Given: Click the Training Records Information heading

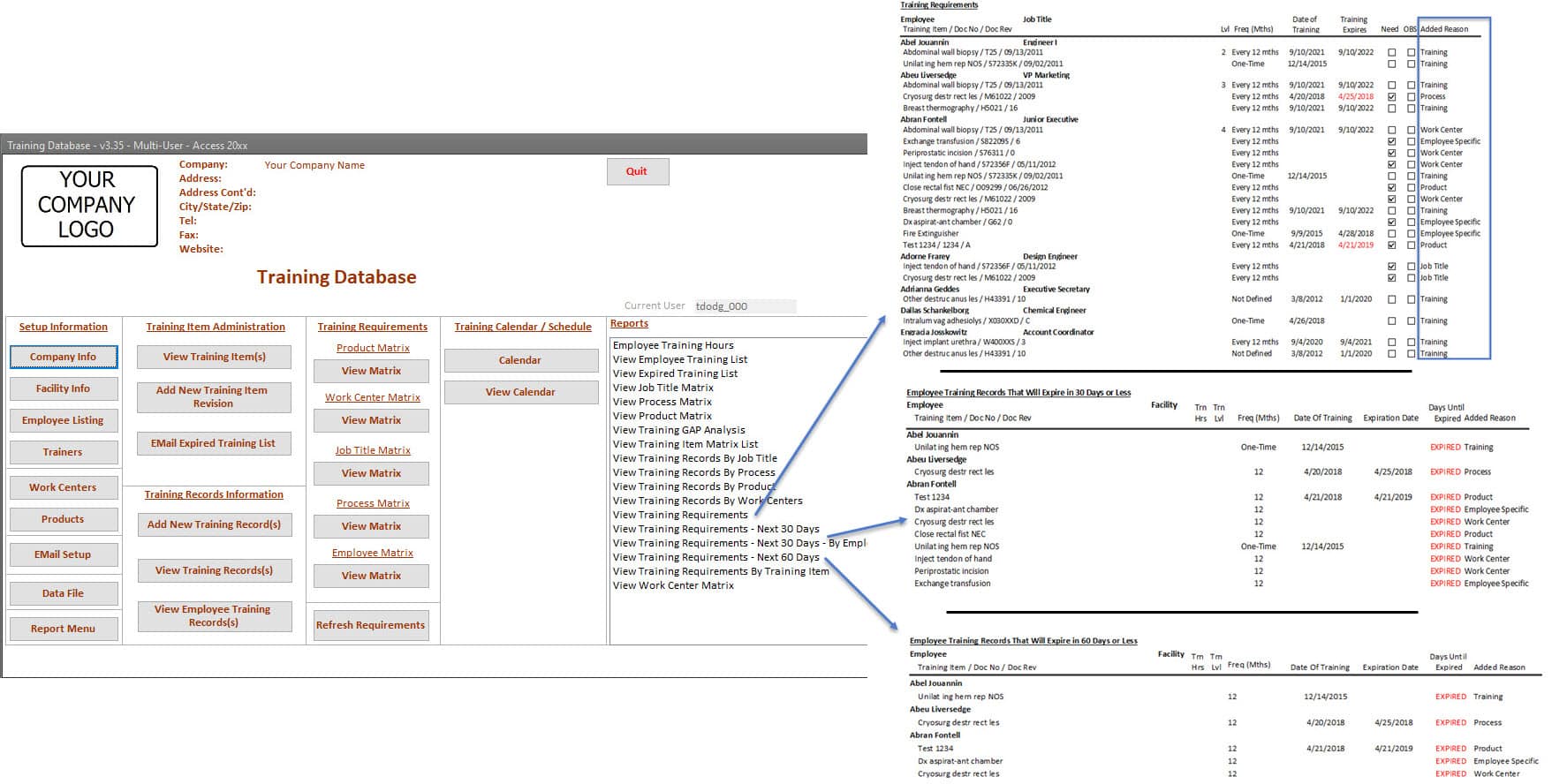Looking at the screenshot, I should [x=214, y=494].
